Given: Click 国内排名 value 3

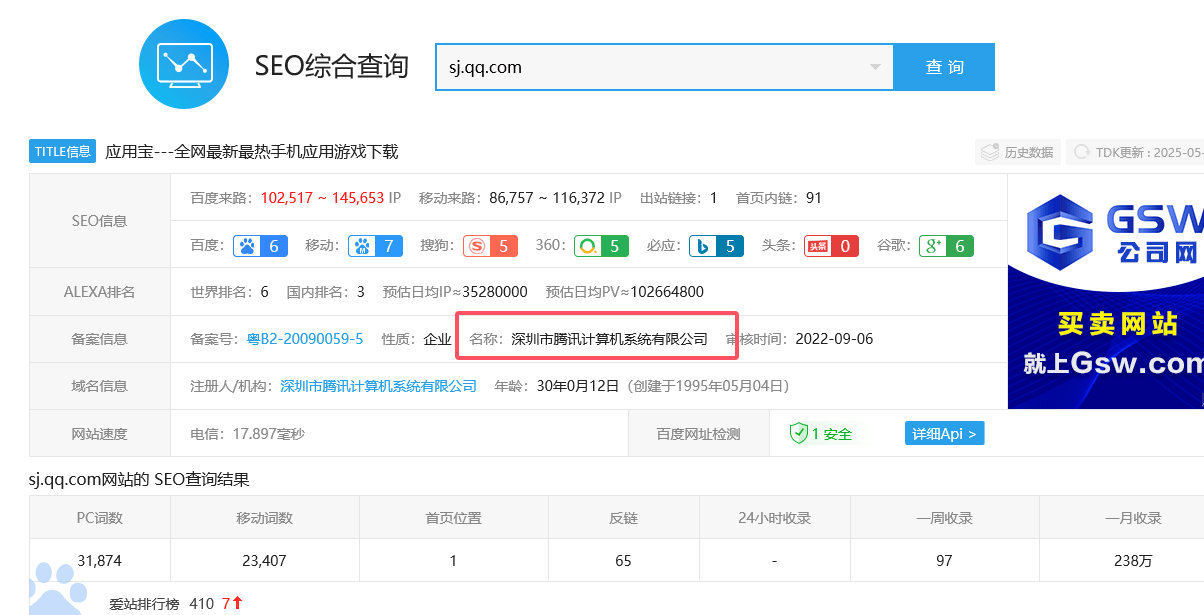Looking at the screenshot, I should pos(360,292).
